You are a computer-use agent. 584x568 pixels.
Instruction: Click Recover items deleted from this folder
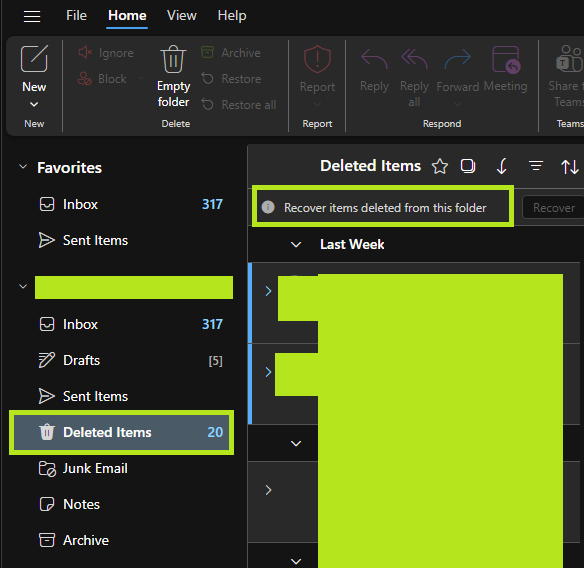pyautogui.click(x=385, y=208)
